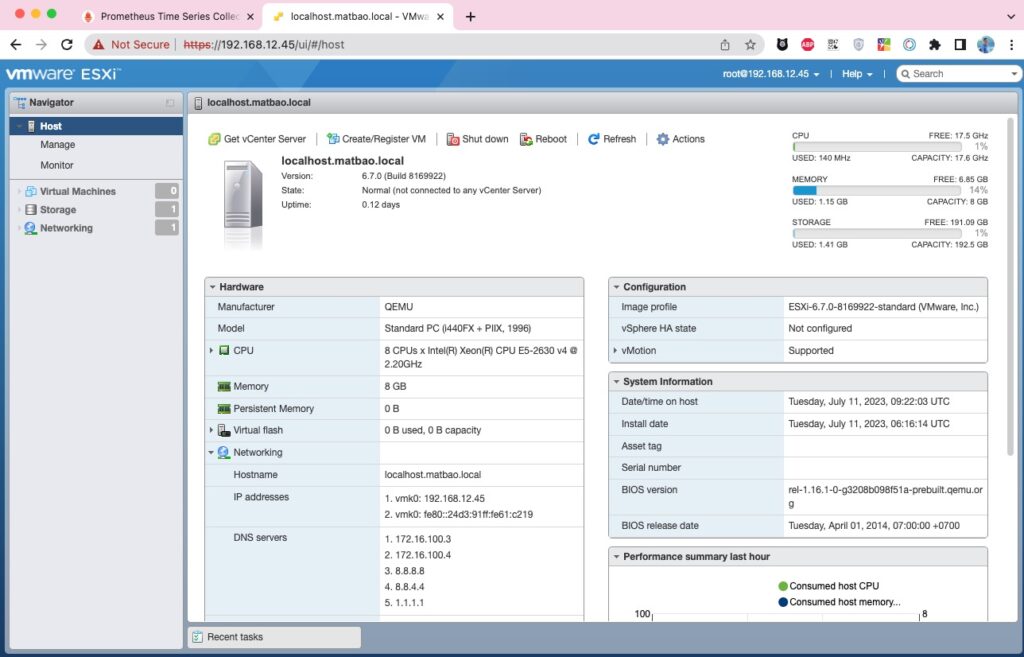This screenshot has height=657, width=1024.
Task: Collapse the Networking hardware section
Action: click(x=211, y=453)
